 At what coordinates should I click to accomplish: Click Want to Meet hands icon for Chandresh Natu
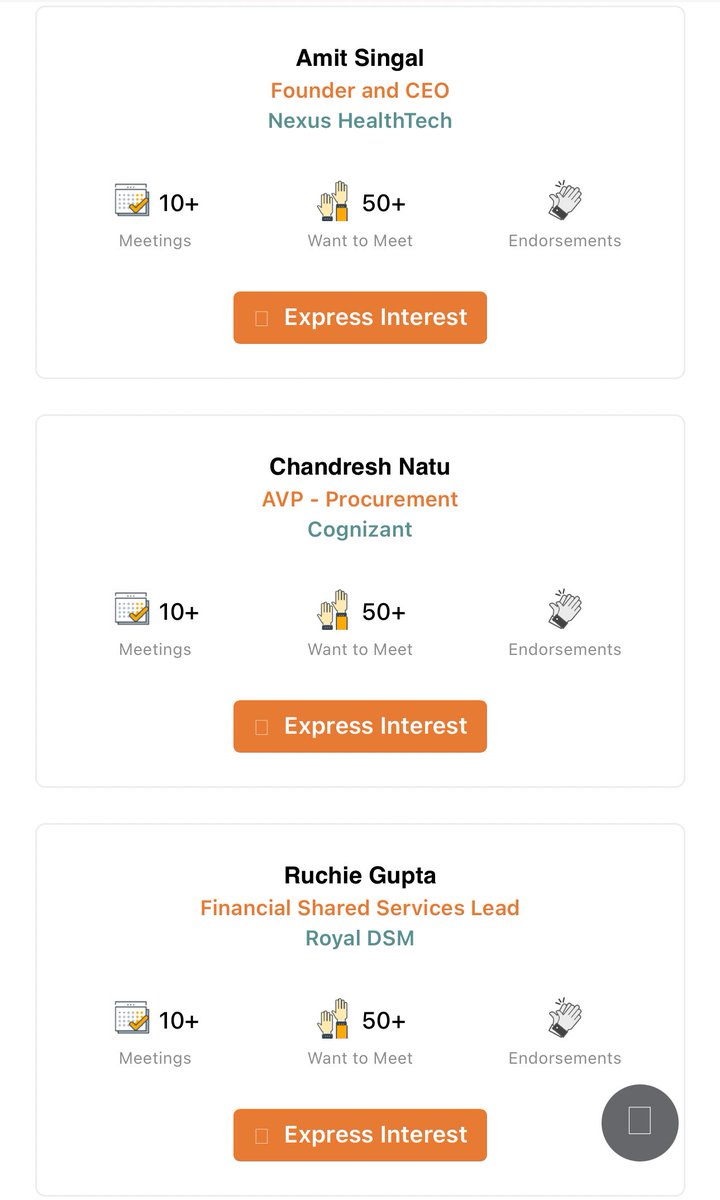333,609
